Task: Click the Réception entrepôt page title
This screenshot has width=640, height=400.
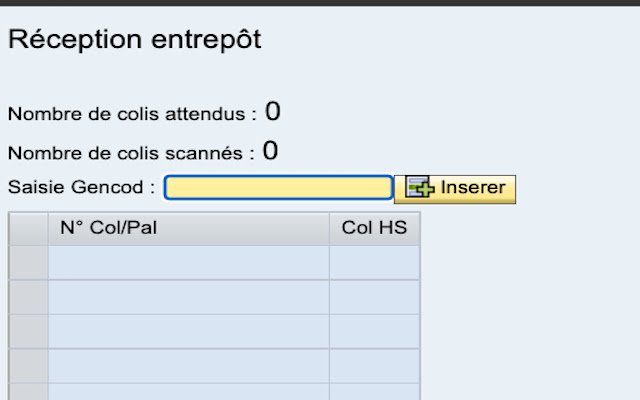Action: pyautogui.click(x=134, y=40)
